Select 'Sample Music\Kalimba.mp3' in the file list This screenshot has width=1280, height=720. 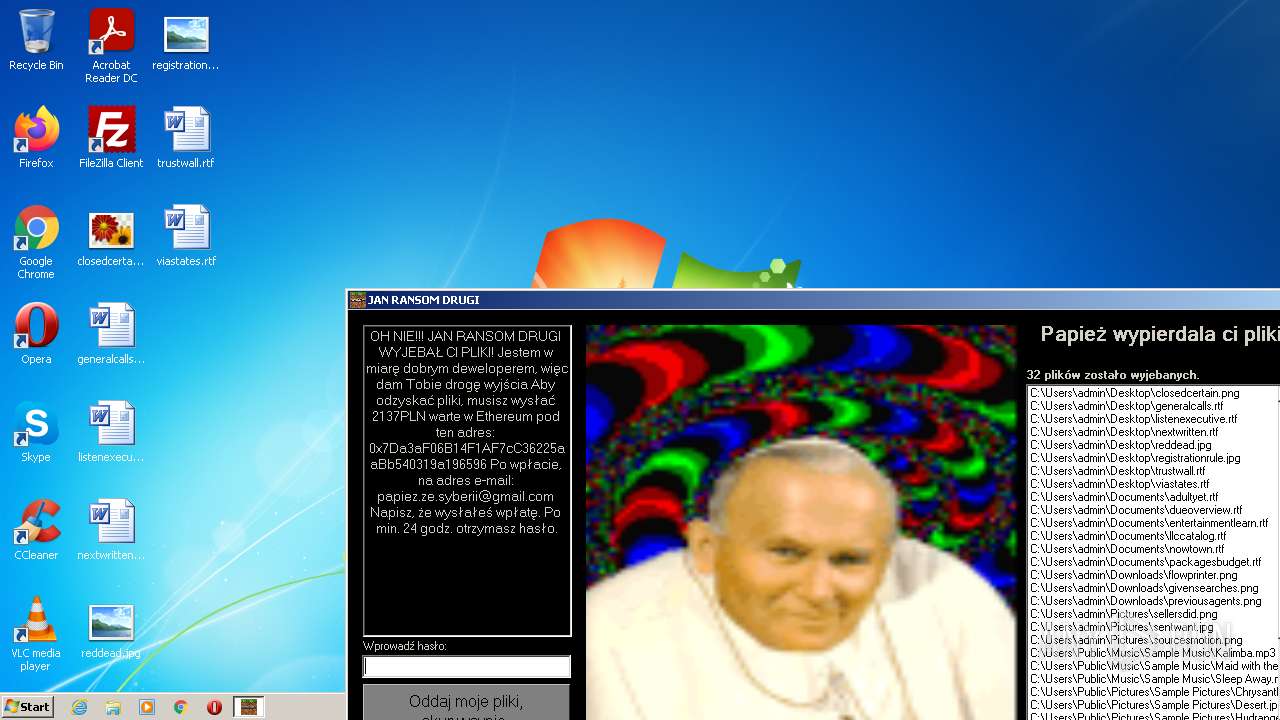1153,653
